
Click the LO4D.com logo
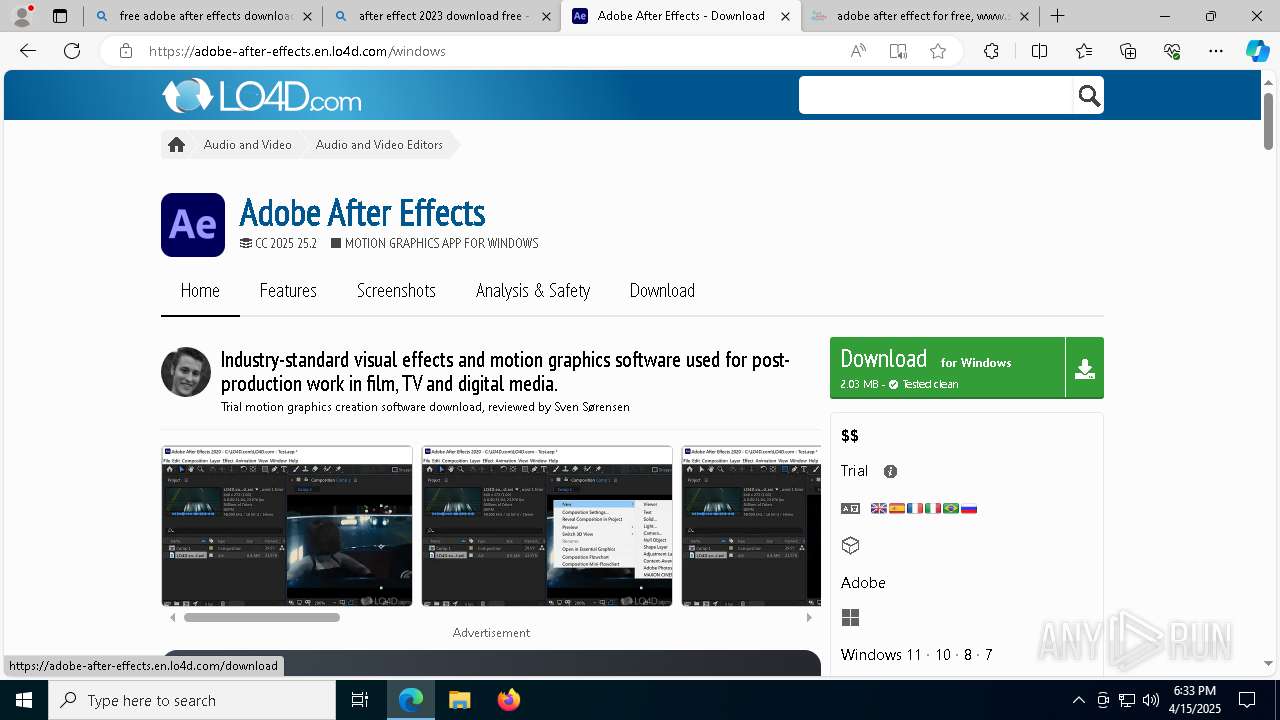[x=262, y=96]
